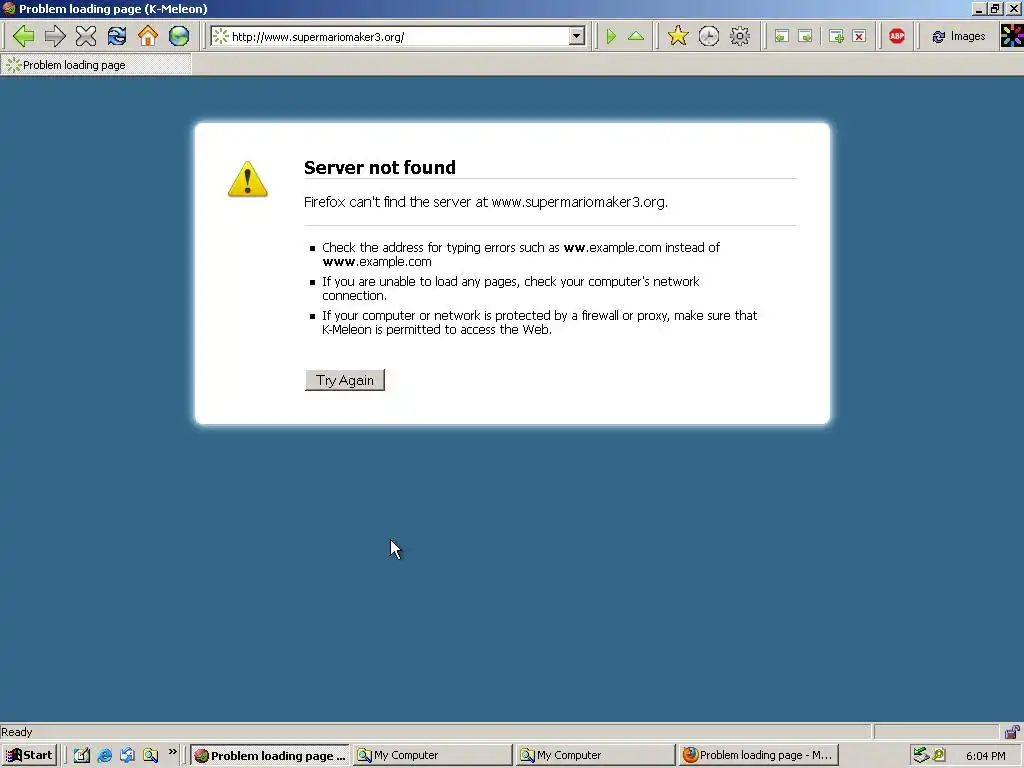Viewport: 1024px width, 768px height.
Task: Click text "Firefox can't find the server"
Action: pyautogui.click(x=387, y=202)
